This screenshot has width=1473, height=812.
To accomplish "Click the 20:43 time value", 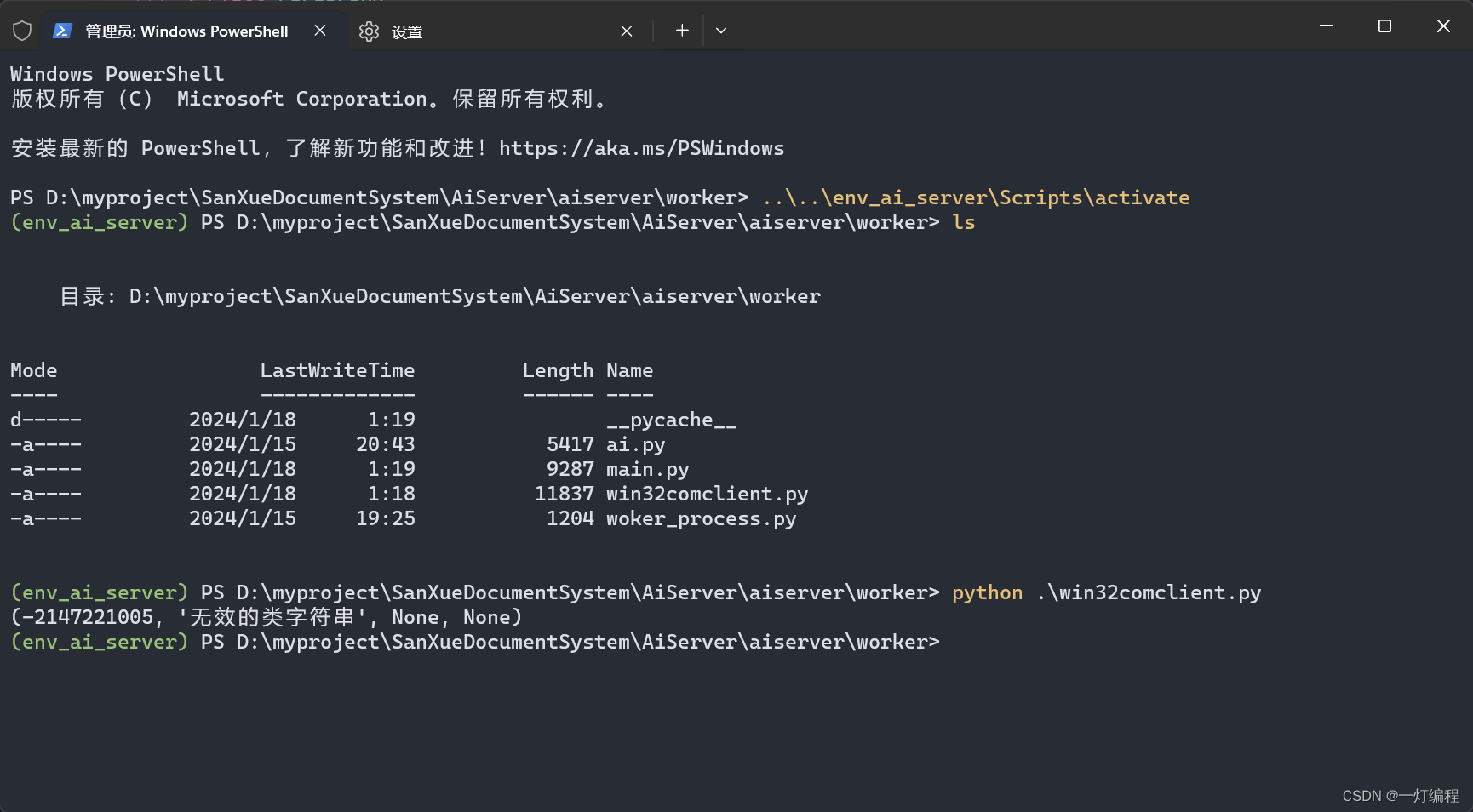I will click(386, 444).
